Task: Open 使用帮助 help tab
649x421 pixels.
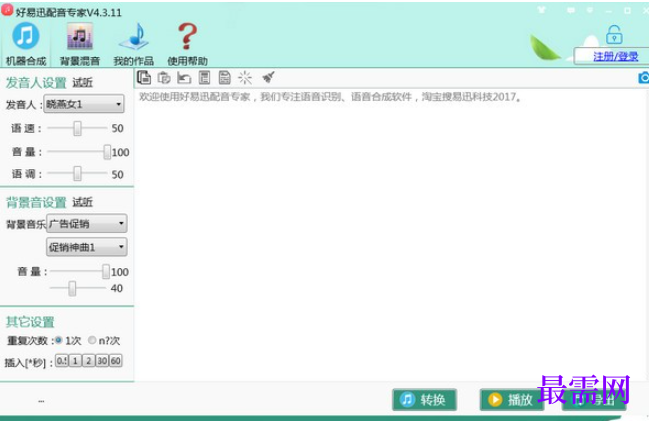Action: click(x=187, y=44)
